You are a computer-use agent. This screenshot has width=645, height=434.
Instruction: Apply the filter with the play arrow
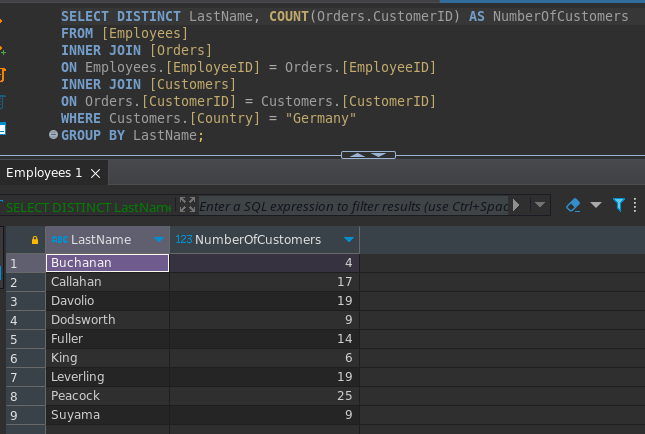pyautogui.click(x=516, y=205)
